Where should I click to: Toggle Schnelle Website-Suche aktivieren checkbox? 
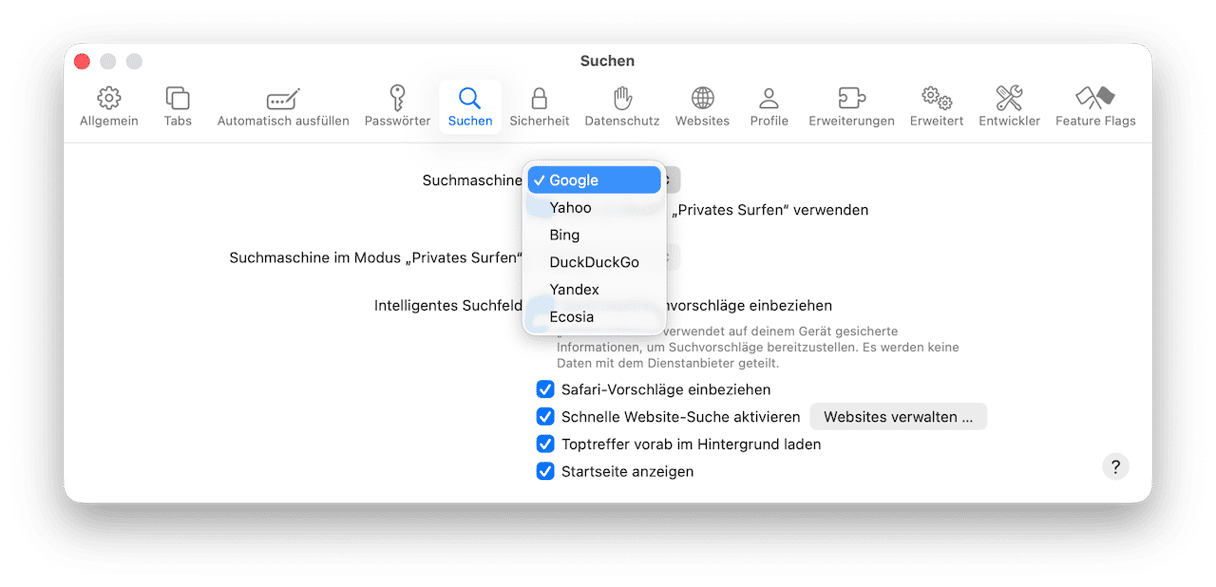click(545, 417)
